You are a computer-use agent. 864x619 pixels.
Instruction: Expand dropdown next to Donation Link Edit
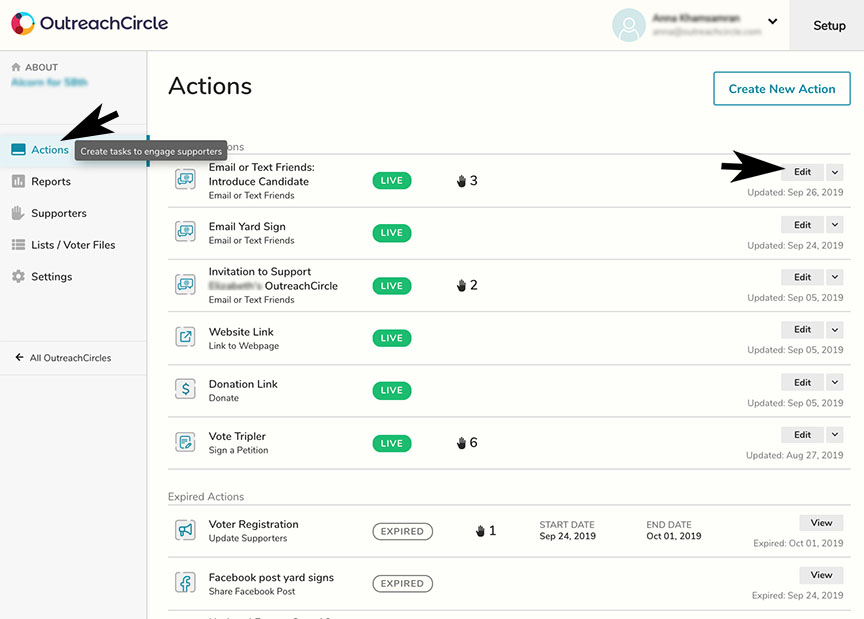tap(835, 382)
